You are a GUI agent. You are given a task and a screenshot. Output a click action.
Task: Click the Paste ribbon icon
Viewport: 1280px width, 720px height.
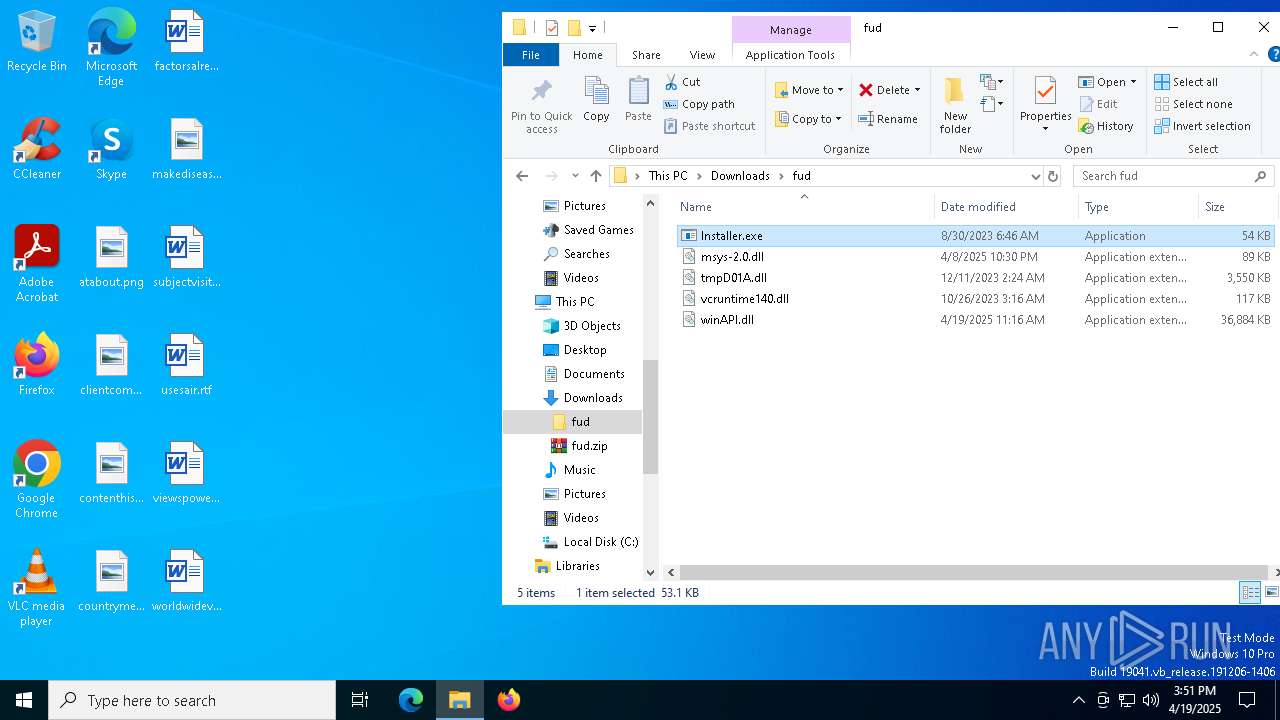(x=638, y=100)
